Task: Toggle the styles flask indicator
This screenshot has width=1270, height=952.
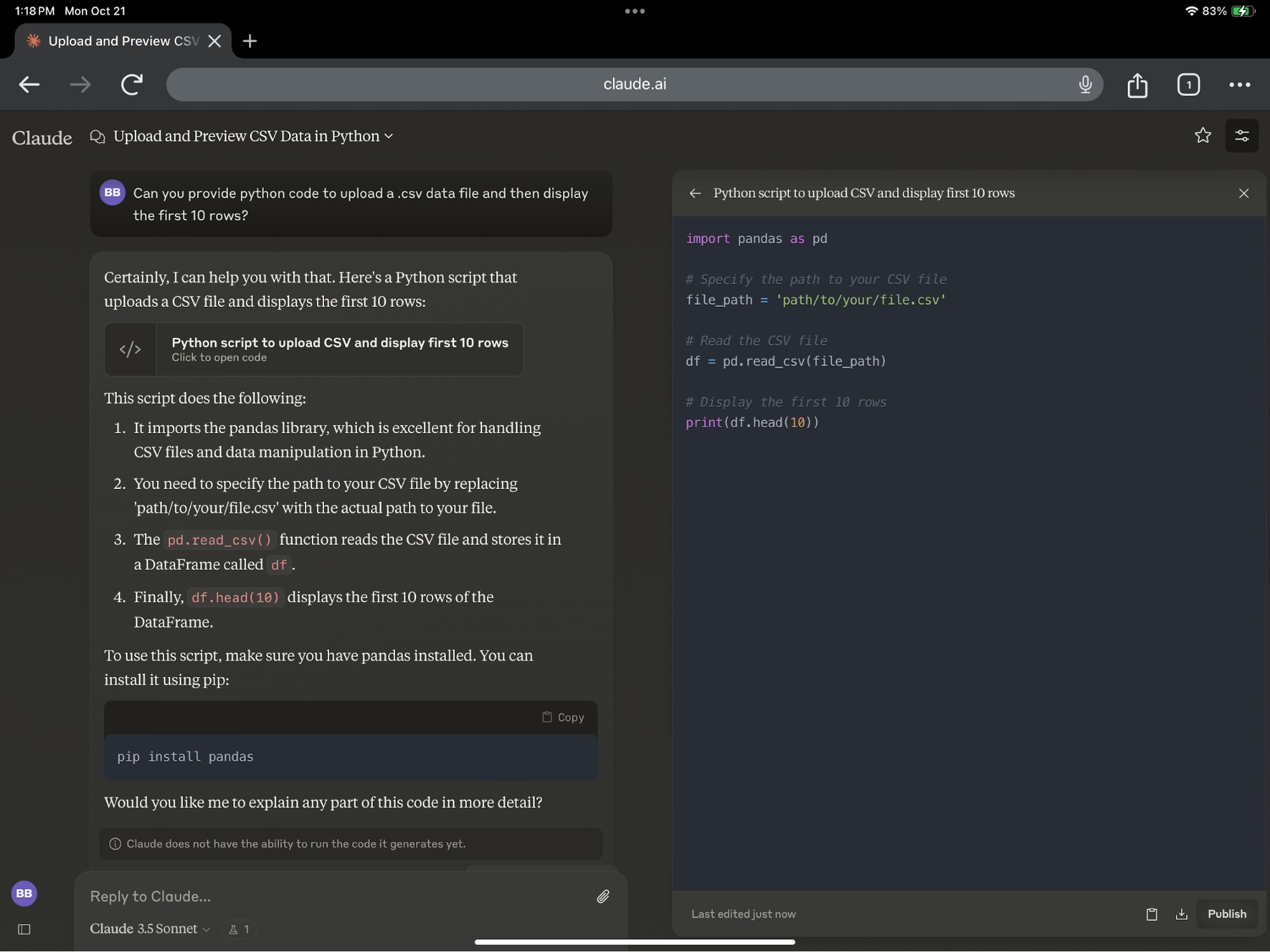Action: [240, 929]
